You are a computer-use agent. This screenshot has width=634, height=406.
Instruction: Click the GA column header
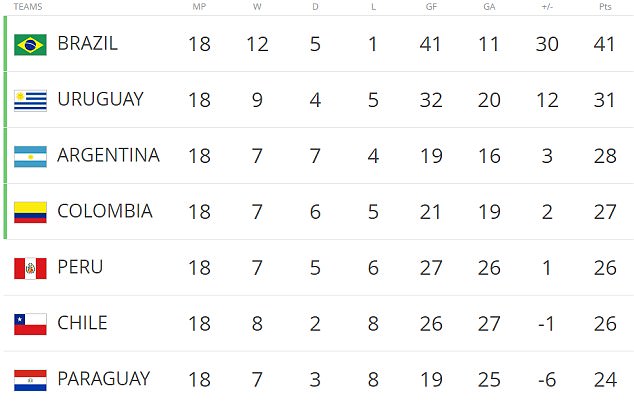pyautogui.click(x=487, y=7)
